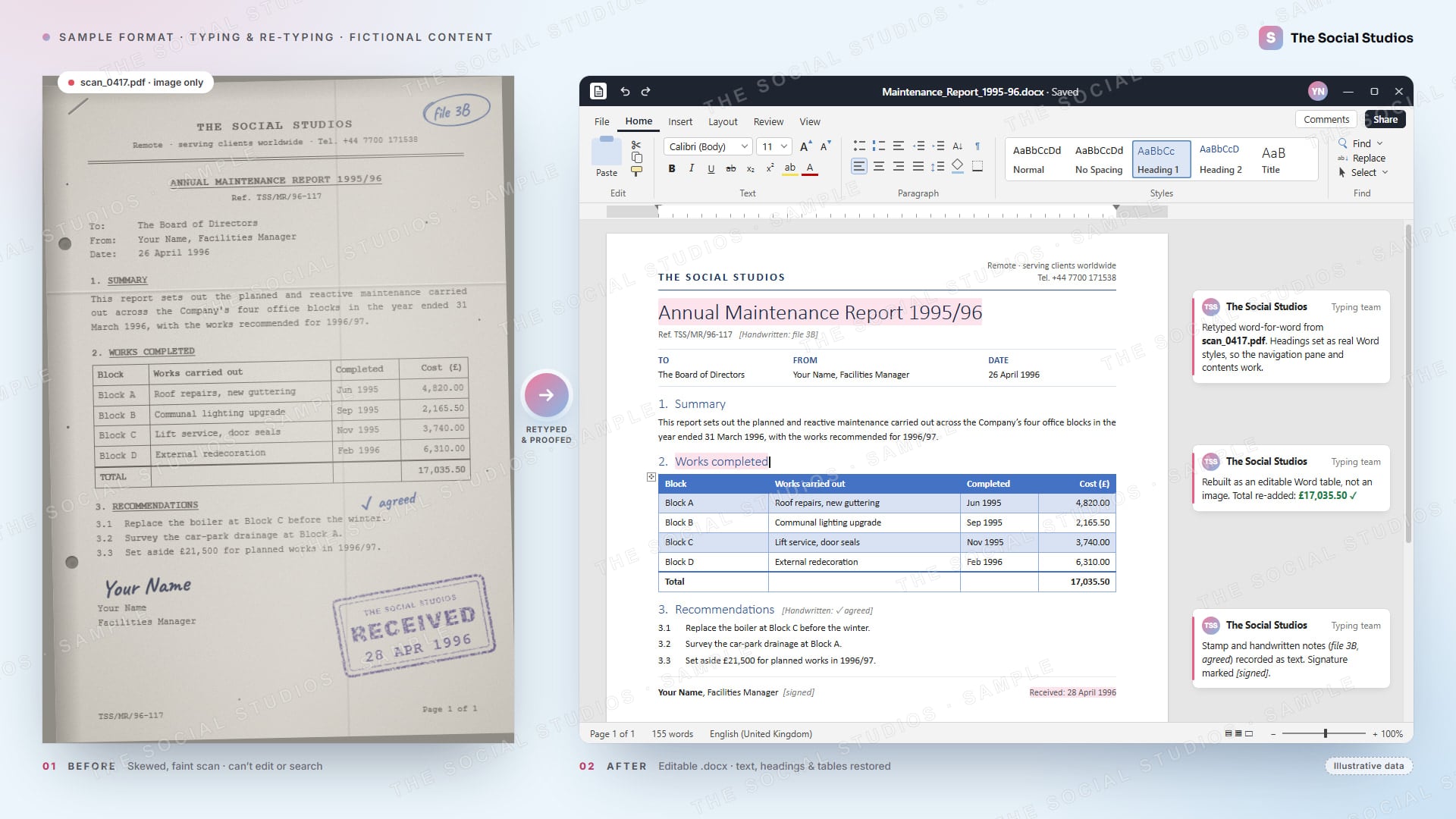Adjust the zoom slider in status bar
The image size is (1456, 819).
(1326, 733)
